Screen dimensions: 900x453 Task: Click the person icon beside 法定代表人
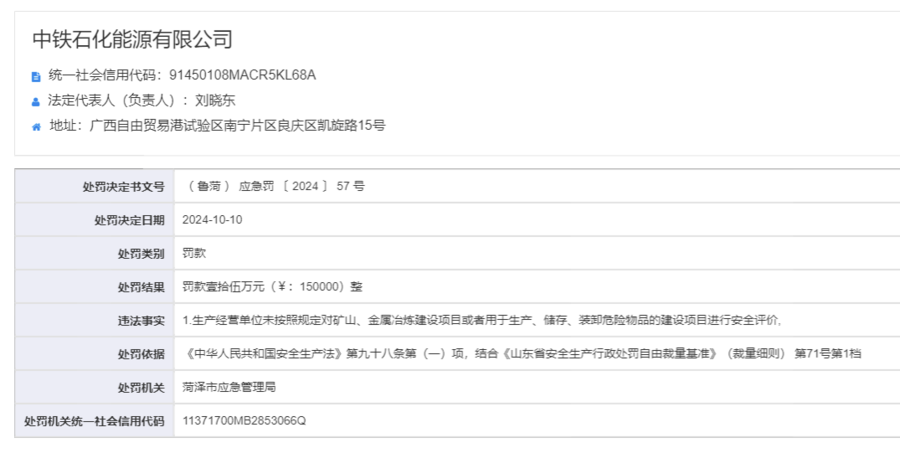coord(37,101)
